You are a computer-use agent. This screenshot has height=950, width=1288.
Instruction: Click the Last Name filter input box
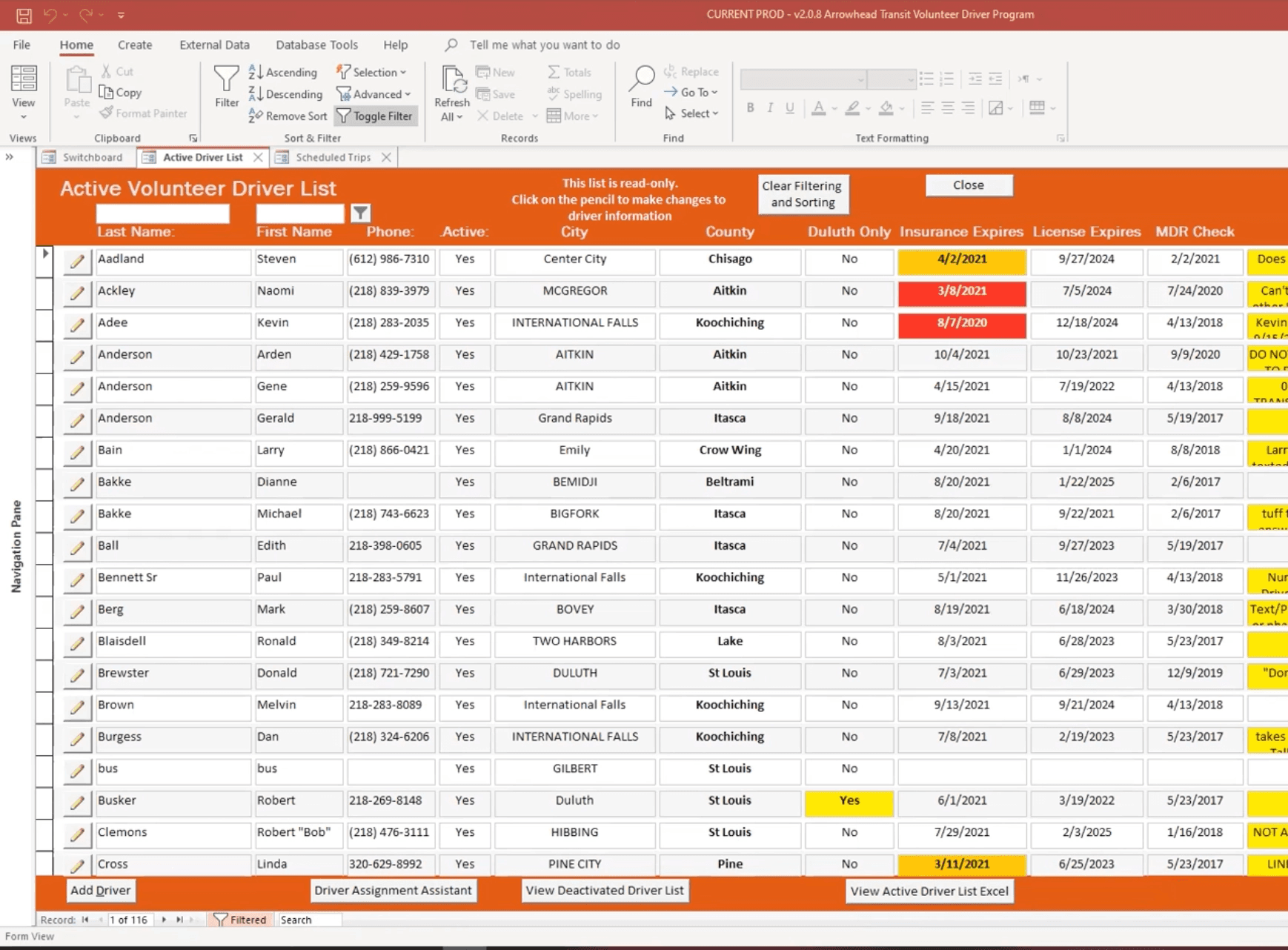click(163, 214)
